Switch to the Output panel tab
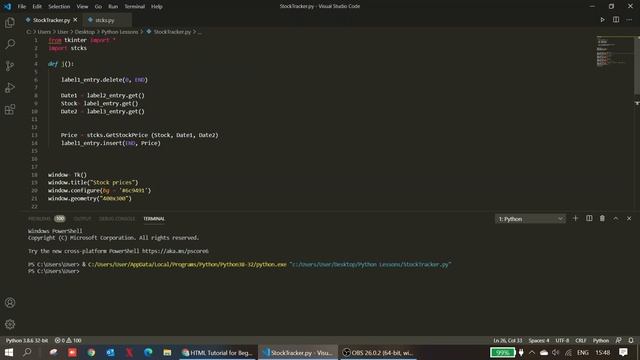The height and width of the screenshot is (360, 640). pos(82,219)
